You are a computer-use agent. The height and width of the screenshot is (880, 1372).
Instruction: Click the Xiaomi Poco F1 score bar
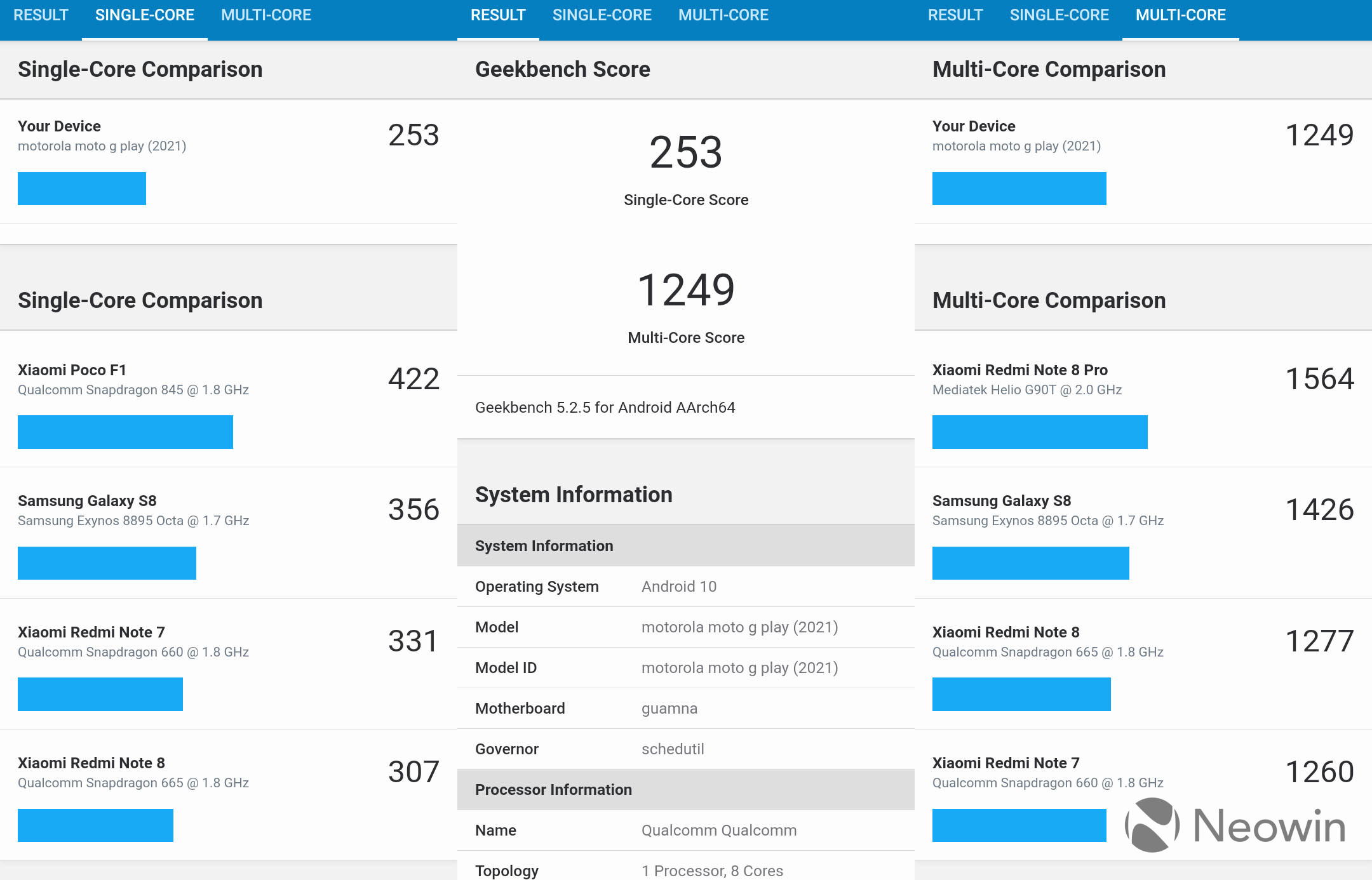pyautogui.click(x=125, y=432)
